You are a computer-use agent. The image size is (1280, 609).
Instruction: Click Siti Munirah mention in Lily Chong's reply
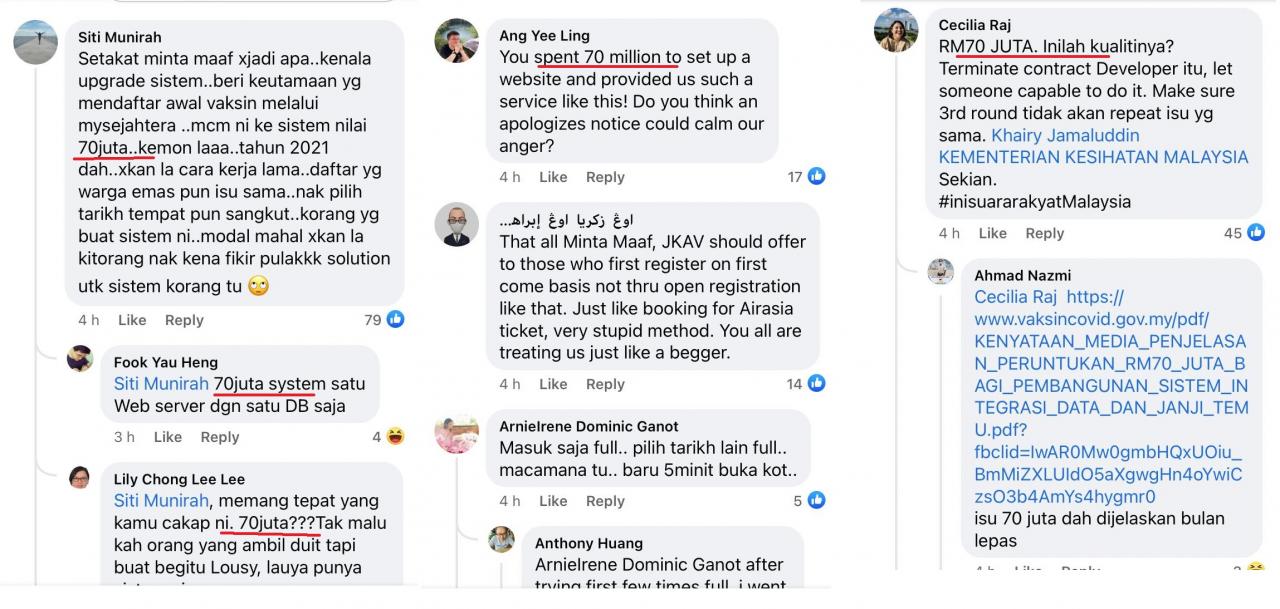tap(160, 501)
